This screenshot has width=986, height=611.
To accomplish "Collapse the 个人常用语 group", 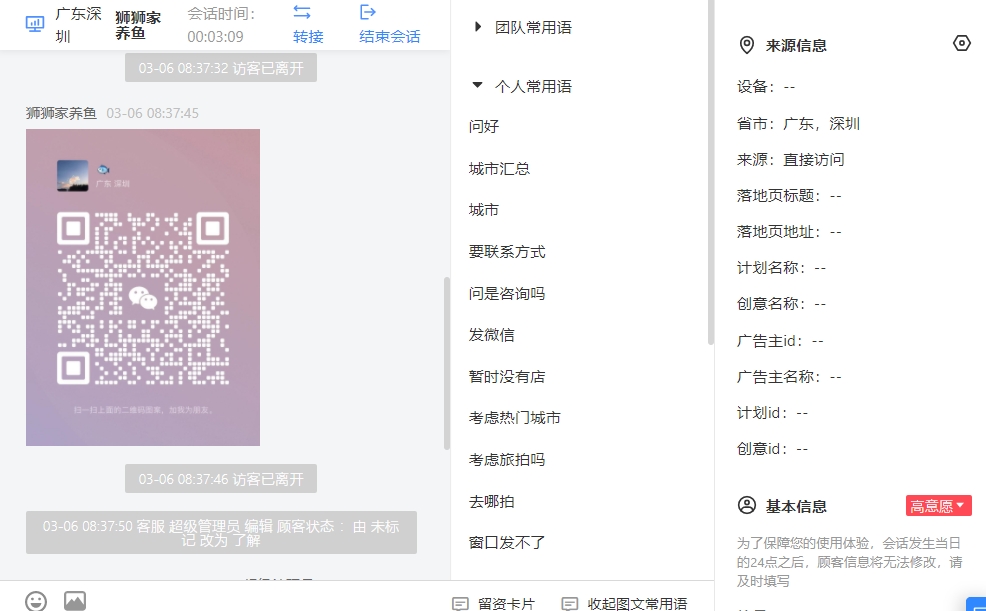I will pyautogui.click(x=477, y=85).
